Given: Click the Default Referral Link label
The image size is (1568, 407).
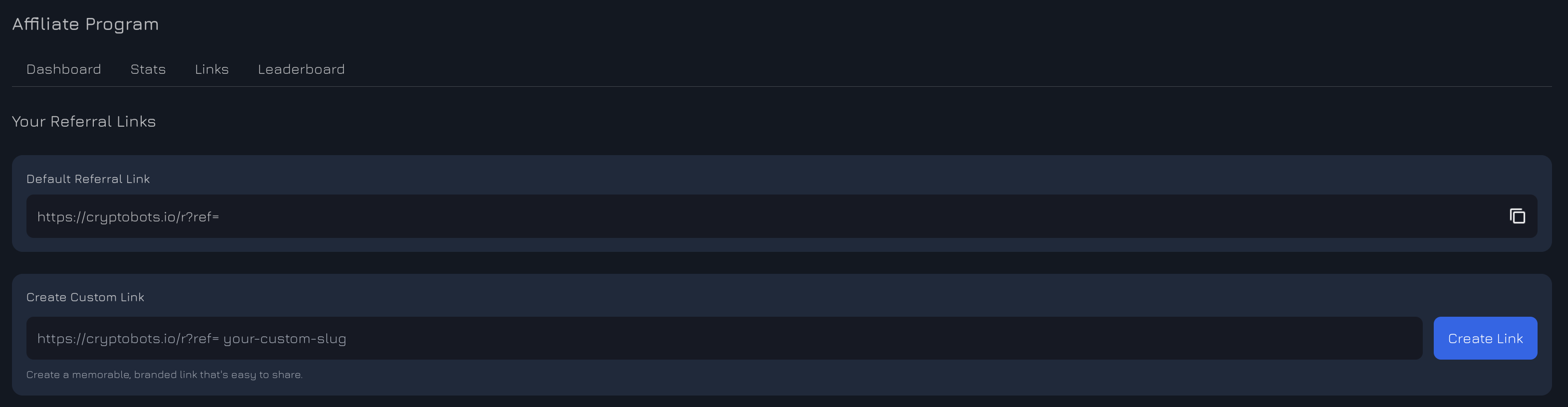Looking at the screenshot, I should coord(88,179).
